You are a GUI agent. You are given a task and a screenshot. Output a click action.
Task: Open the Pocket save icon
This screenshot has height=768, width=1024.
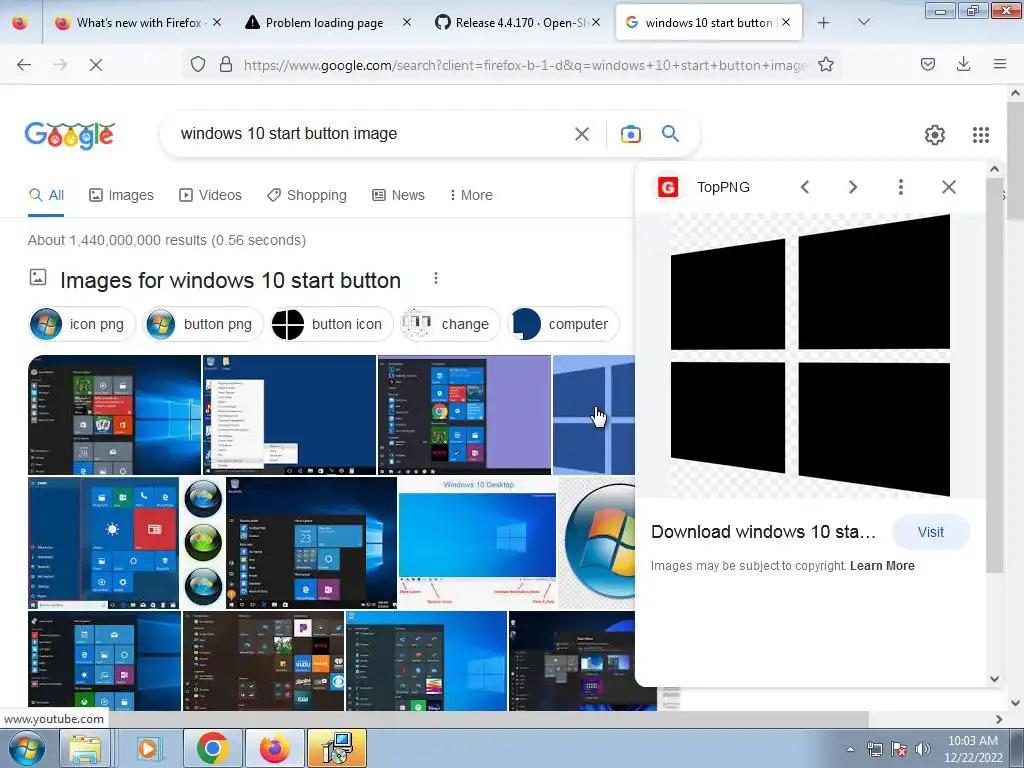(928, 65)
